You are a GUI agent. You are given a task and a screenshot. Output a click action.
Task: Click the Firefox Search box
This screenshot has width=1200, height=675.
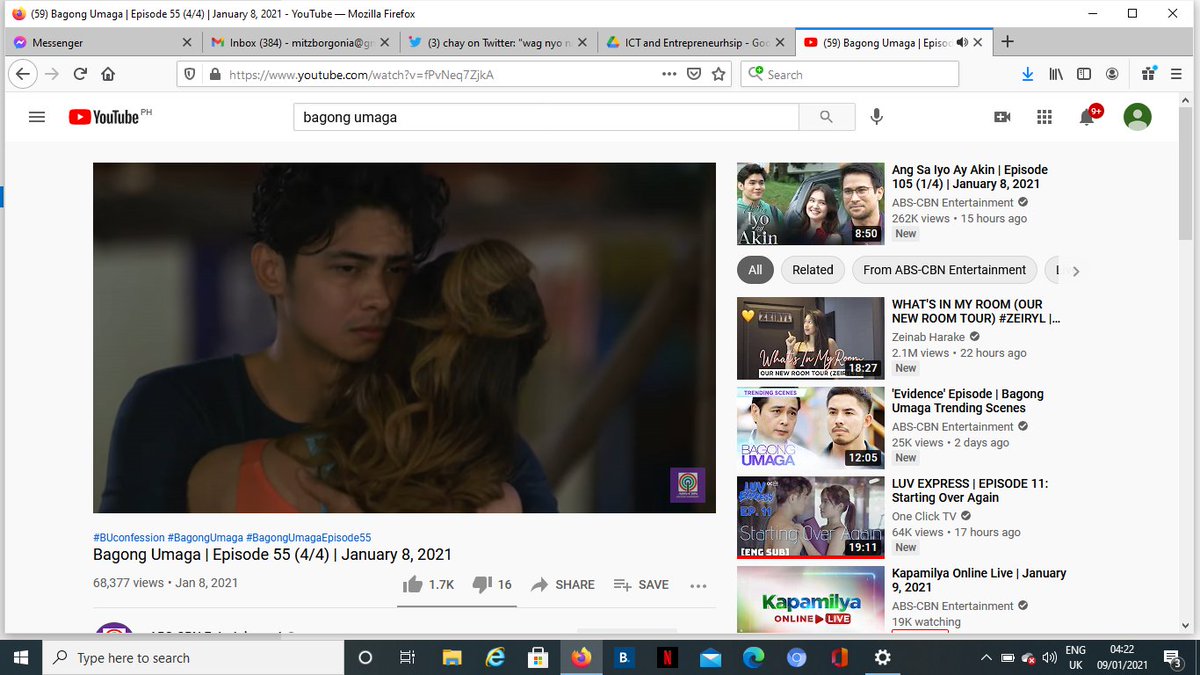click(x=850, y=74)
